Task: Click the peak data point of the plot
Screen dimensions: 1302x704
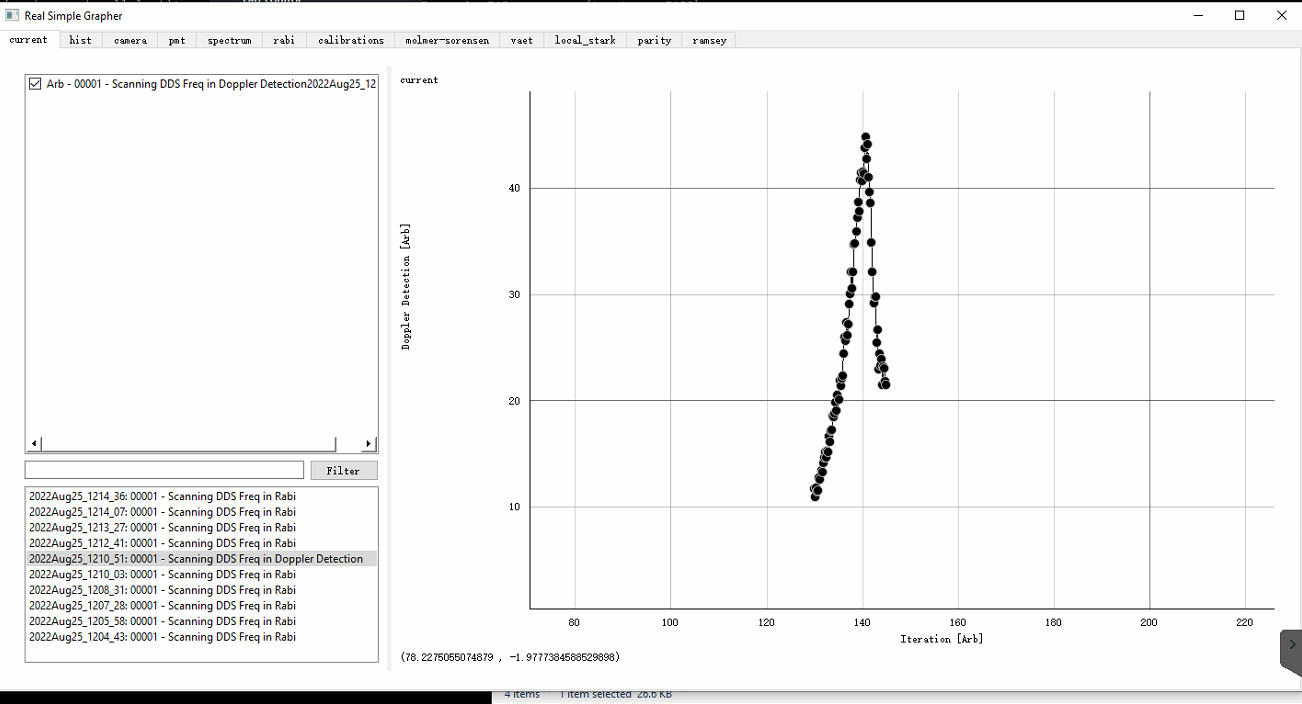Action: (x=865, y=137)
